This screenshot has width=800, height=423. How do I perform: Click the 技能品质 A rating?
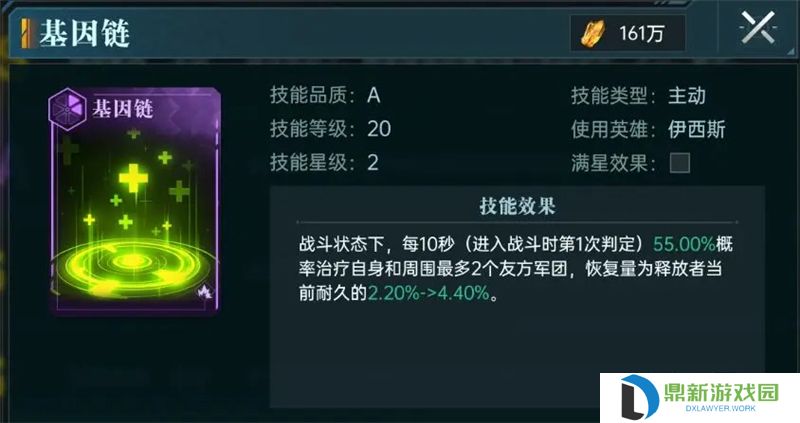(373, 95)
